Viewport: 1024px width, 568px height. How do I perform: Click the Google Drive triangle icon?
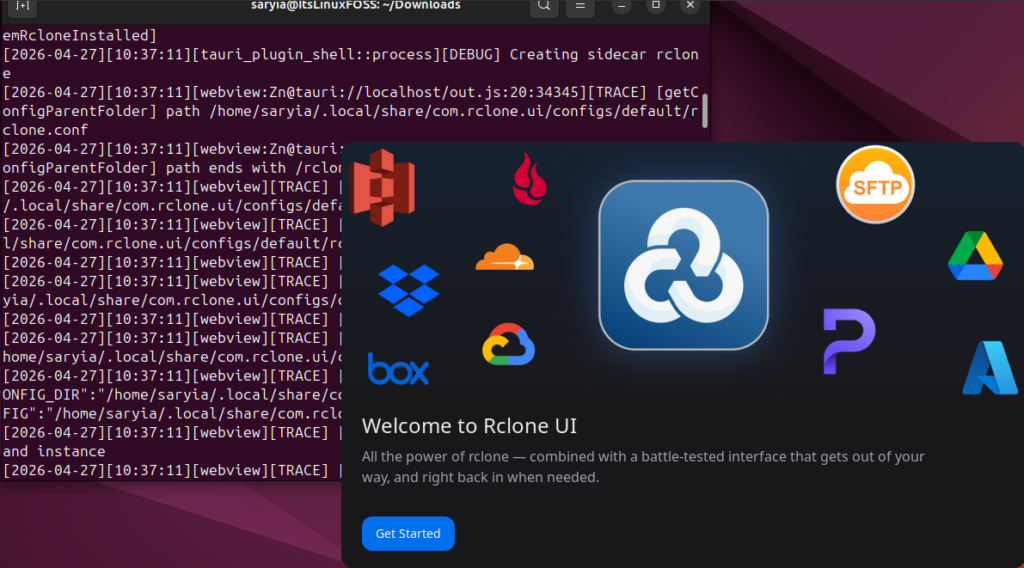(x=975, y=256)
